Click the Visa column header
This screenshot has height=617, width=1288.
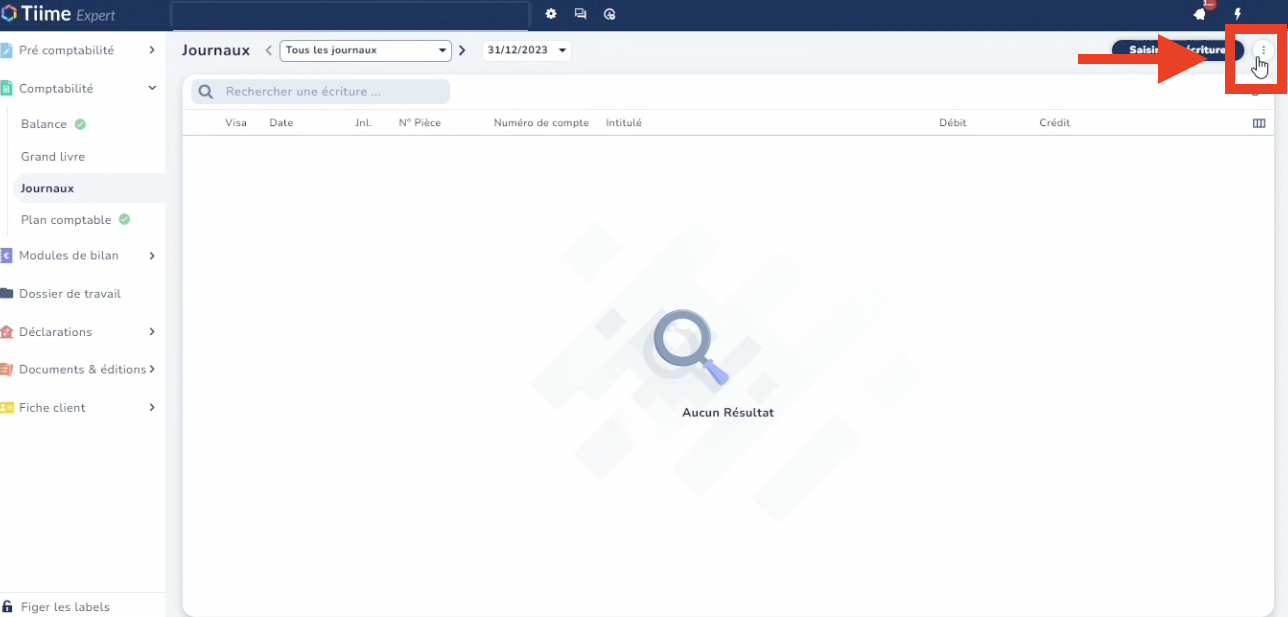236,123
